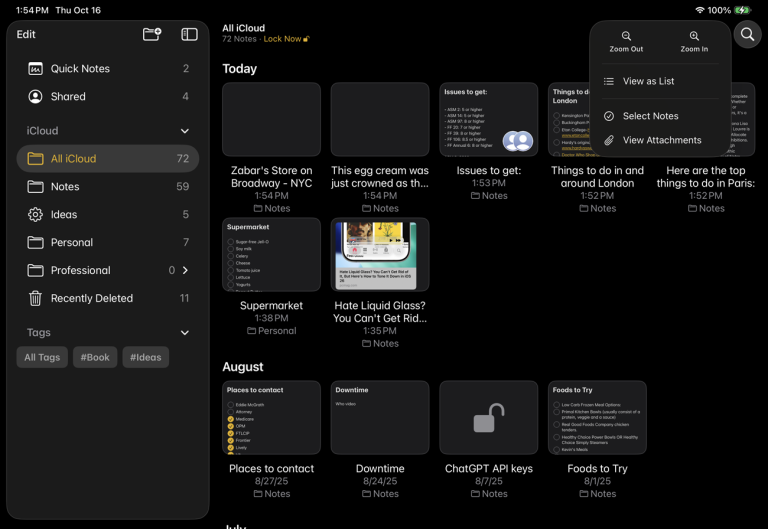The image size is (768, 529).
Task: Open Quick Notes in the sidebar
Action: 80,69
